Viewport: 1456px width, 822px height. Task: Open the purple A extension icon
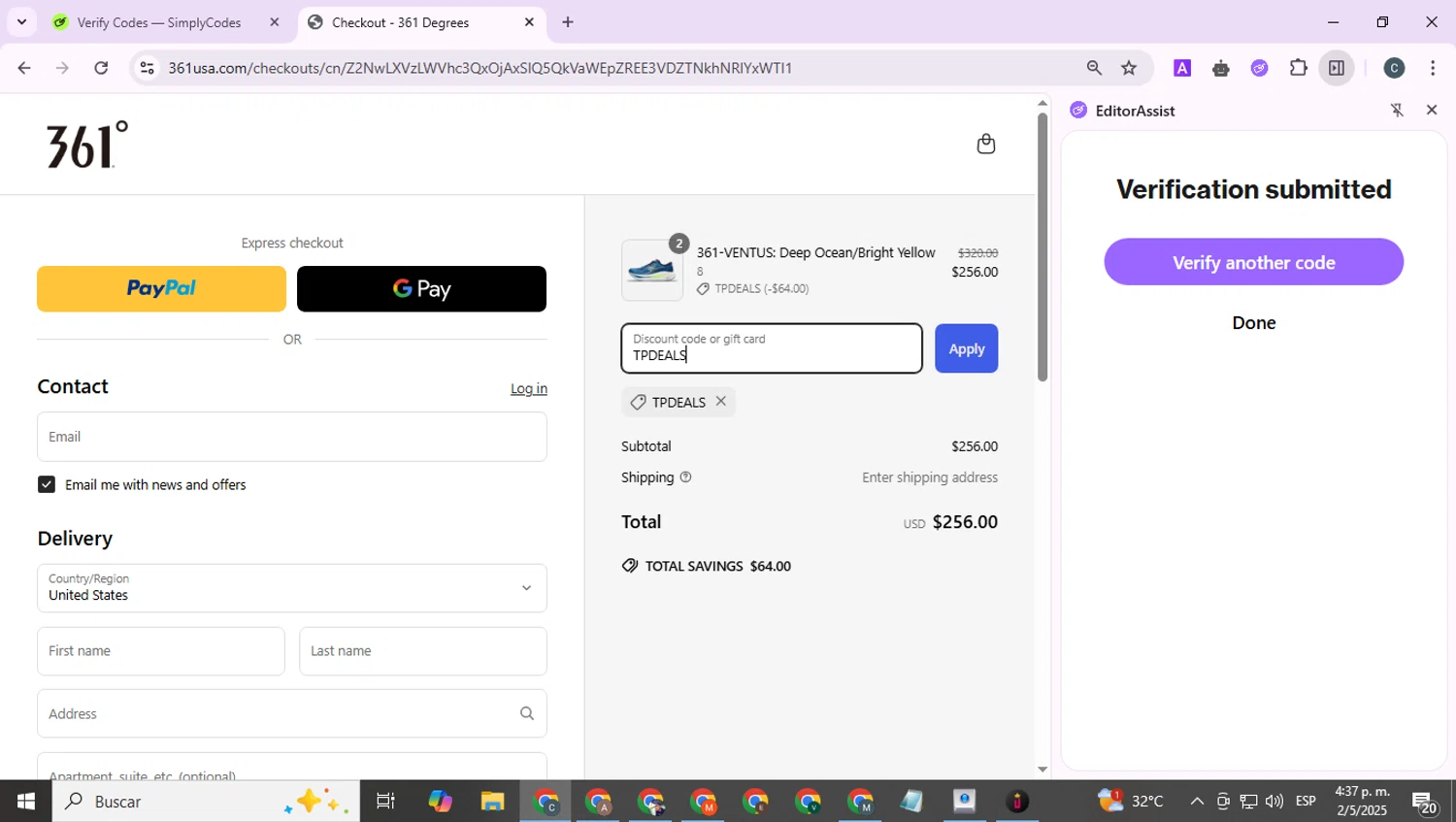pos(1181,68)
